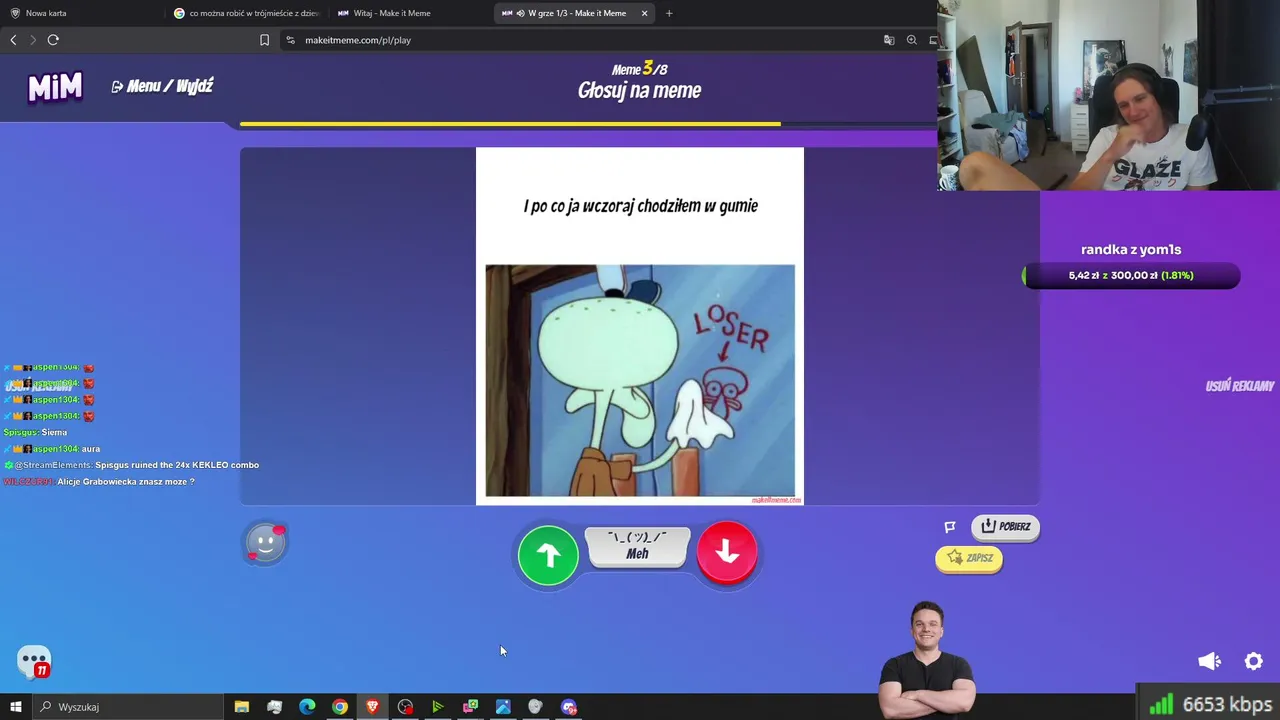Go forward in browser history

click(x=33, y=40)
